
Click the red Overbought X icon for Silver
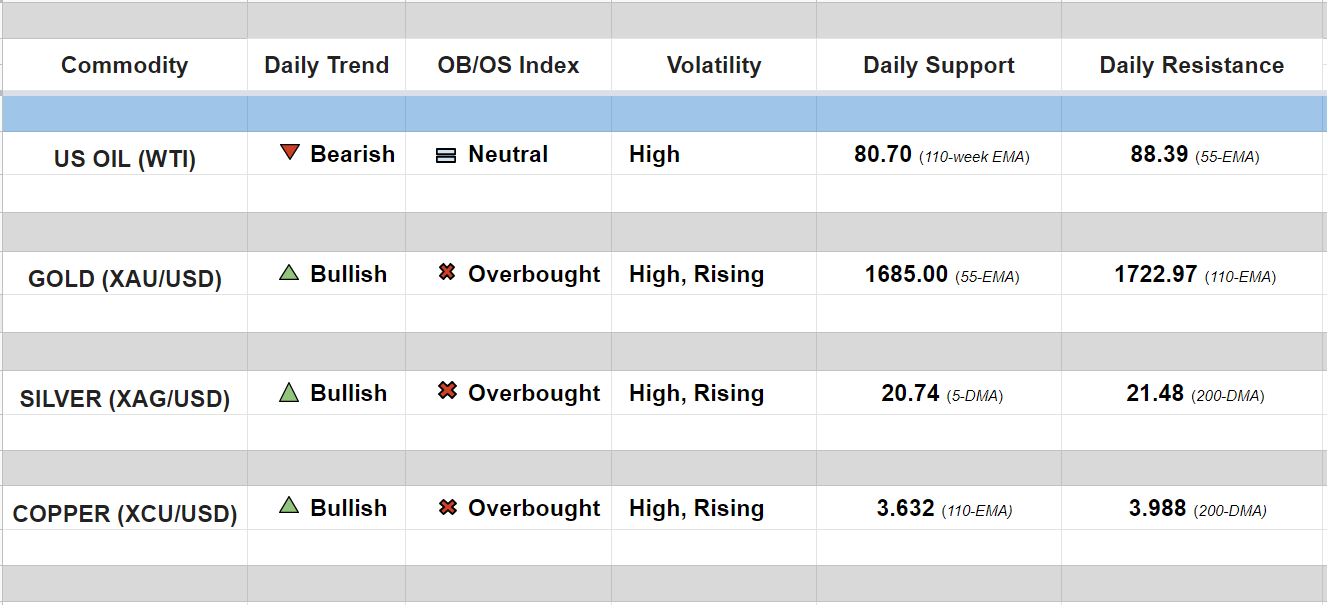[447, 392]
